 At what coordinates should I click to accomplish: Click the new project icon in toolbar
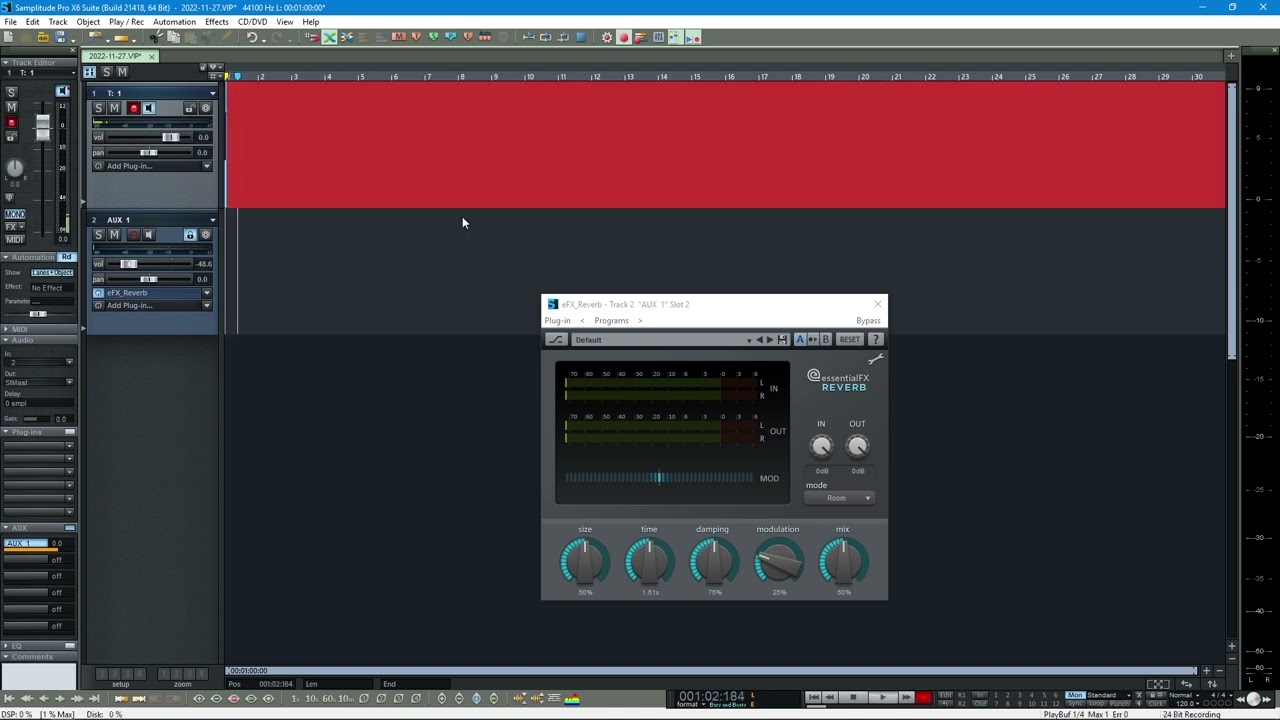coord(8,37)
